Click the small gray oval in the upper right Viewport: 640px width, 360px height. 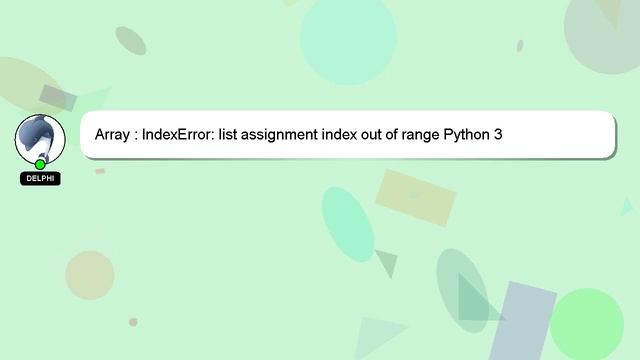520,46
